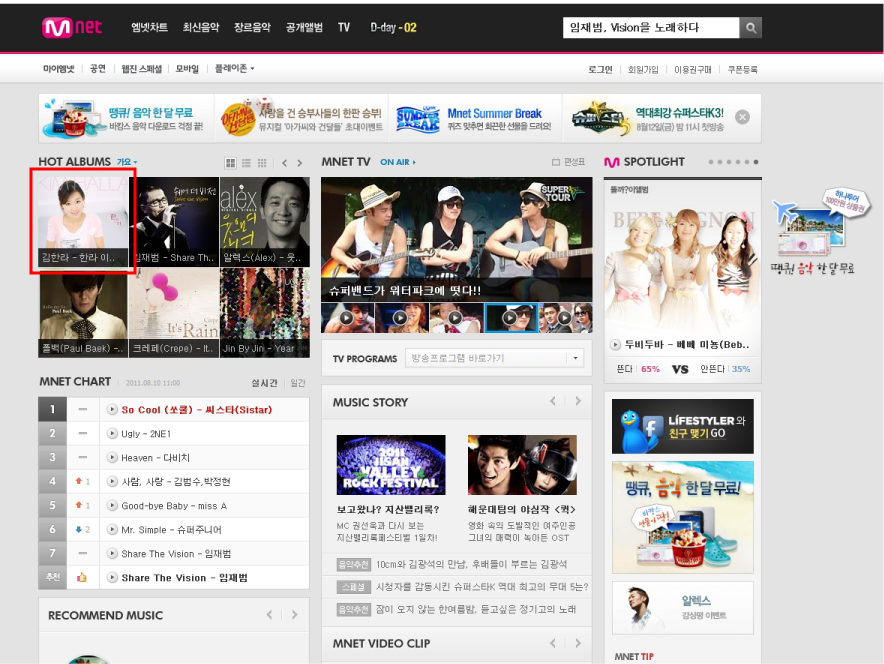Switch Hot Albums to large thumbnail view
Viewport: 884px width, 664px height.
[x=231, y=163]
